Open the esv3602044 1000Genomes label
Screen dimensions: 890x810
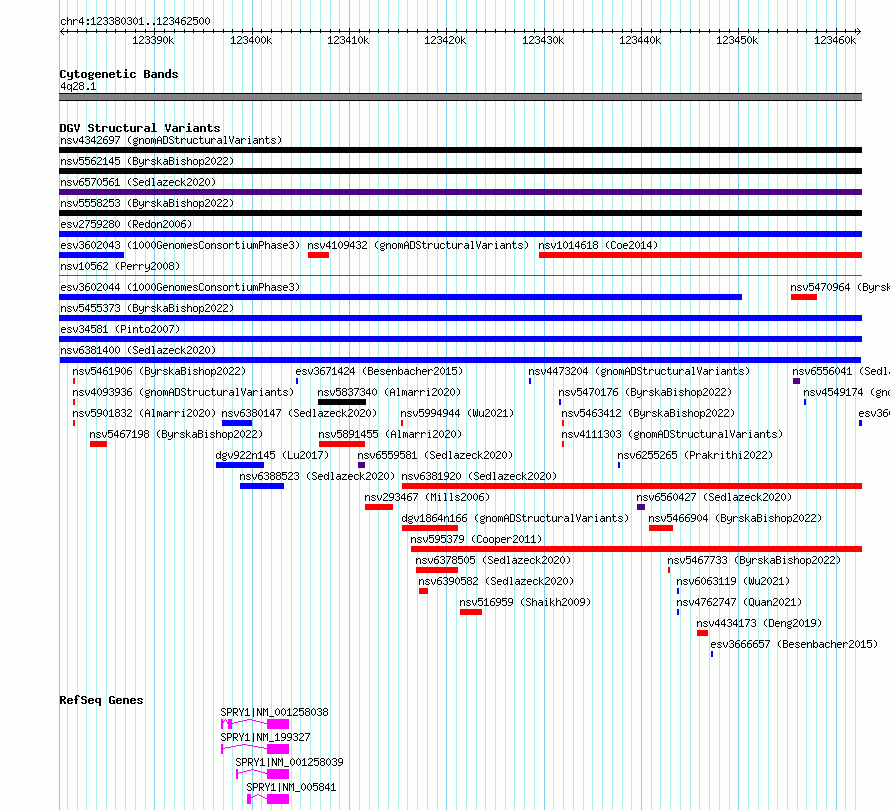[x=180, y=287]
